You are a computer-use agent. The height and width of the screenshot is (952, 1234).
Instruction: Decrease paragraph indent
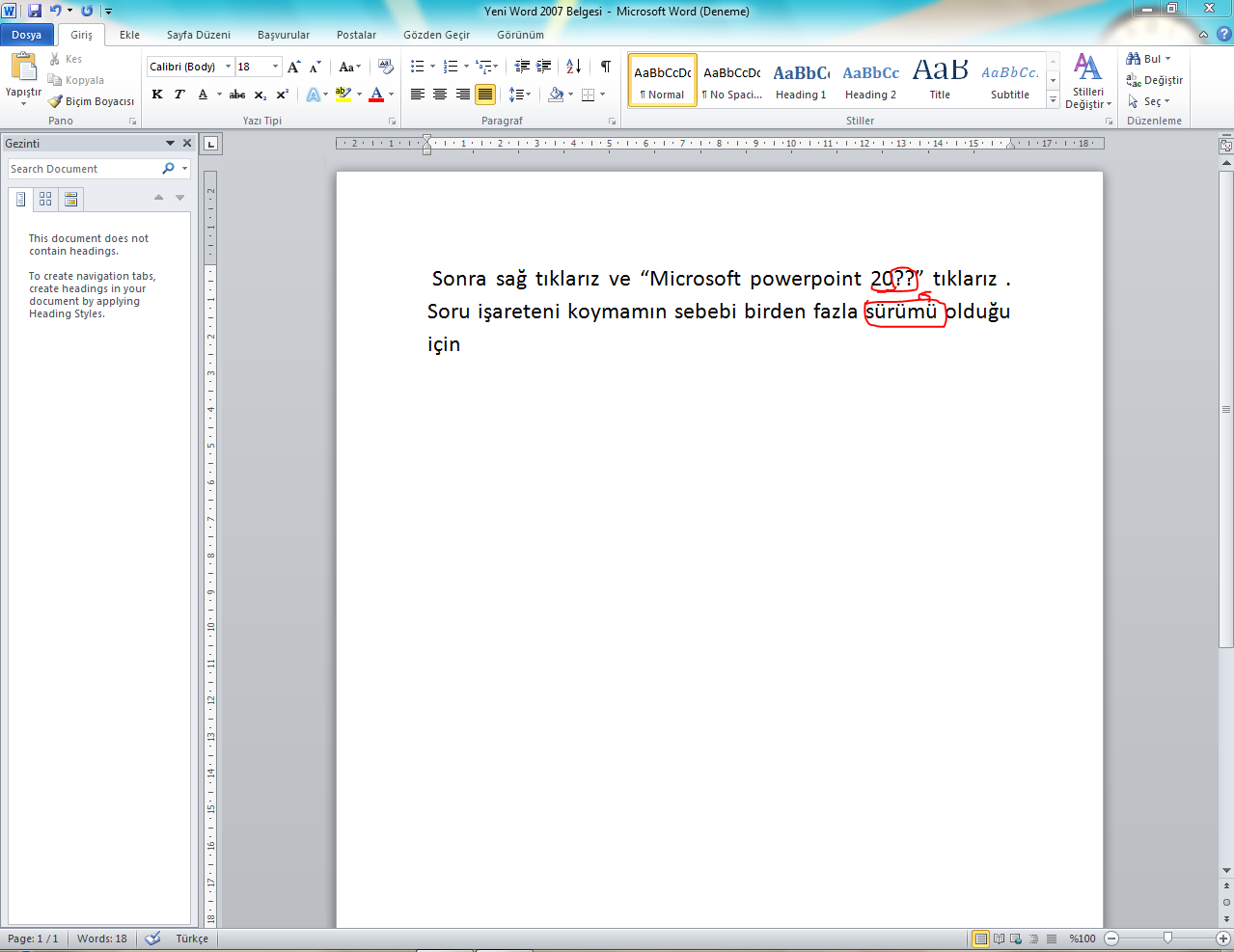pyautogui.click(x=522, y=67)
